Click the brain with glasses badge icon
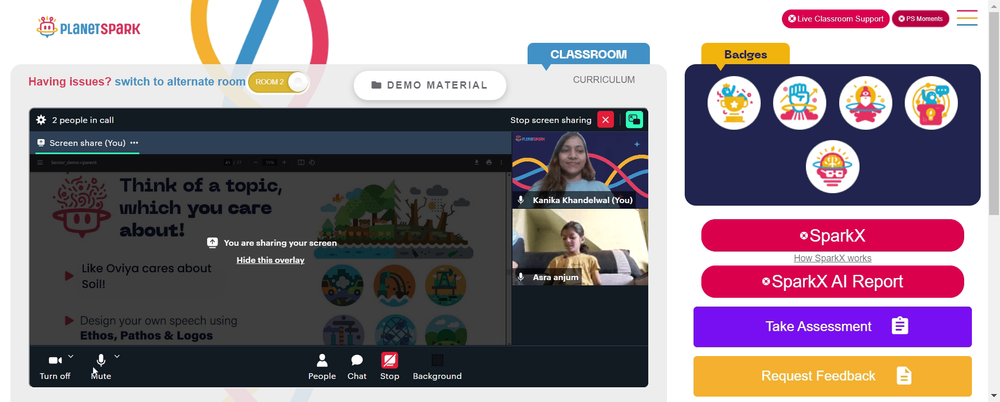The image size is (1000, 402). pyautogui.click(x=832, y=167)
